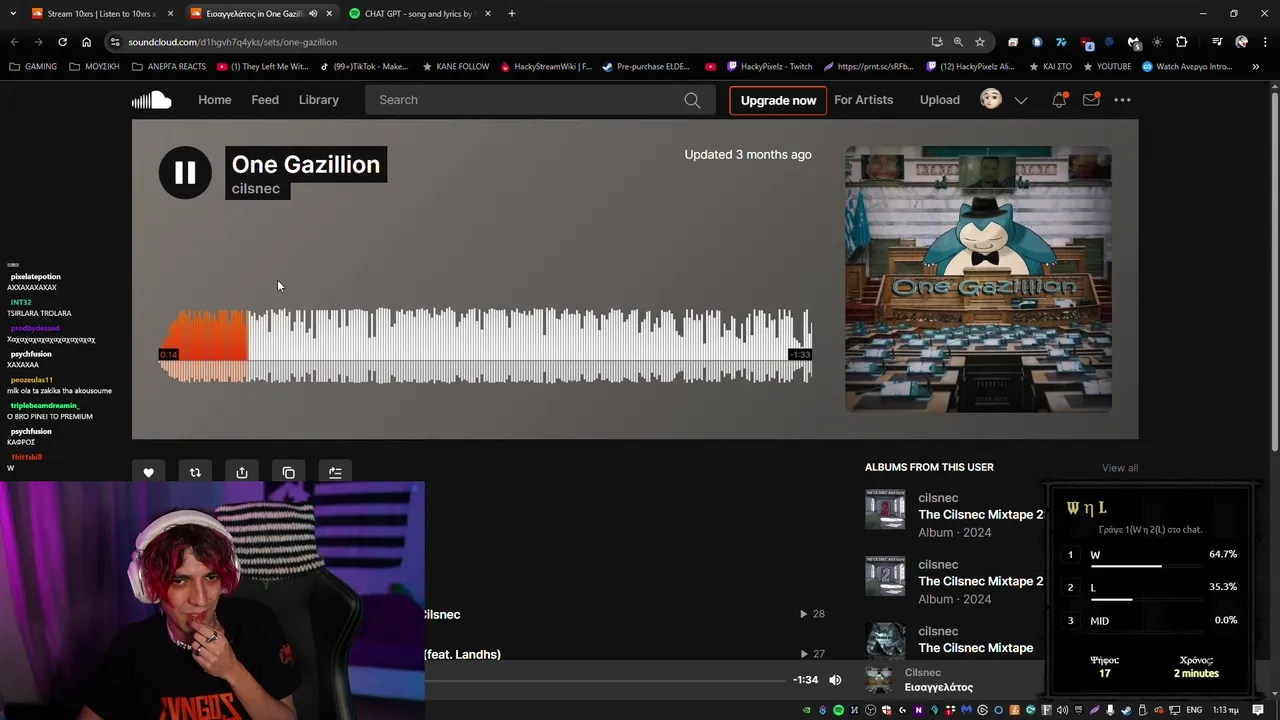Screen dimensions: 1280x720
Task: Open Spotify icon in system tray
Action: click(838, 710)
